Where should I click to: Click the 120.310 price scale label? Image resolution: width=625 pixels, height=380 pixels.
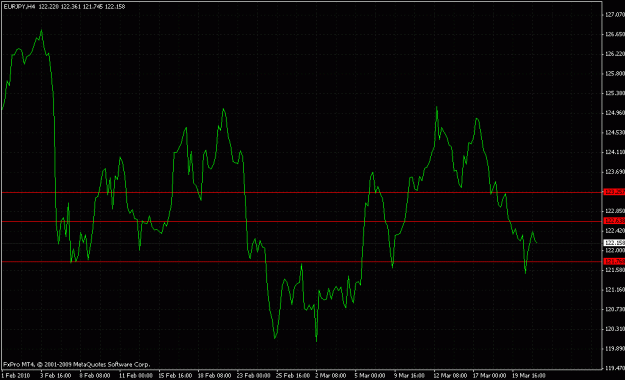[x=615, y=329]
